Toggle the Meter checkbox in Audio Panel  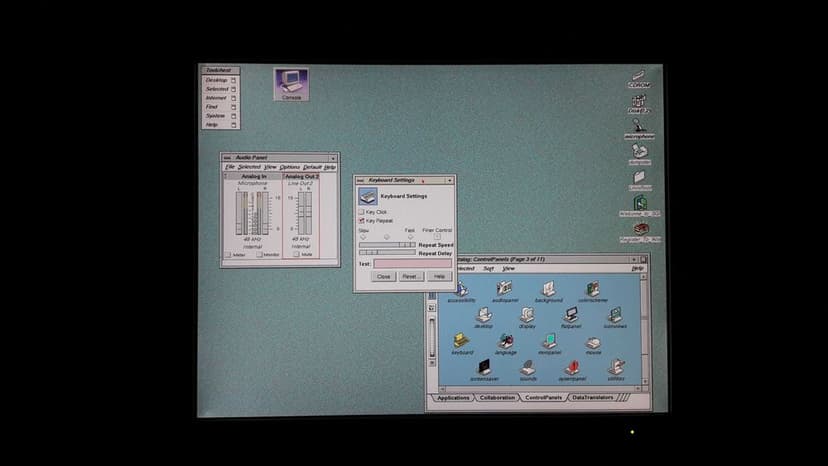coord(228,255)
